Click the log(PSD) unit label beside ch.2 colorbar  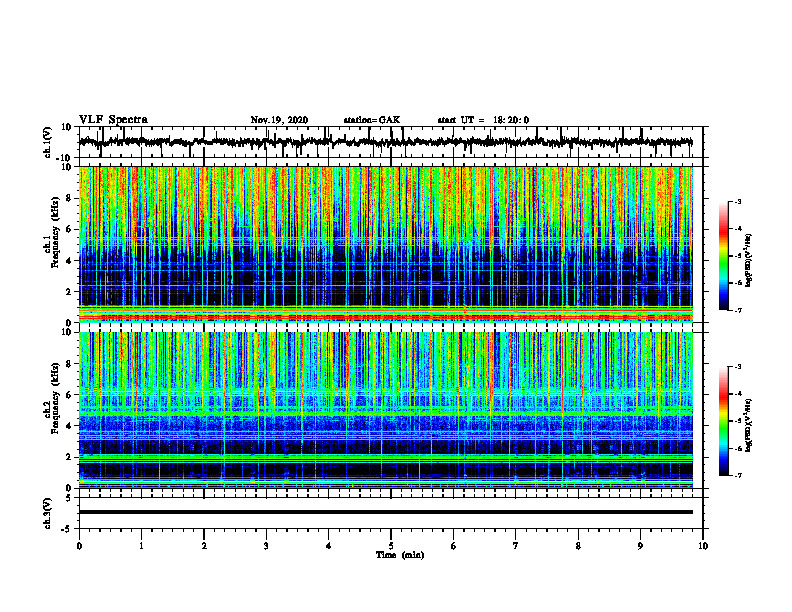(749, 425)
